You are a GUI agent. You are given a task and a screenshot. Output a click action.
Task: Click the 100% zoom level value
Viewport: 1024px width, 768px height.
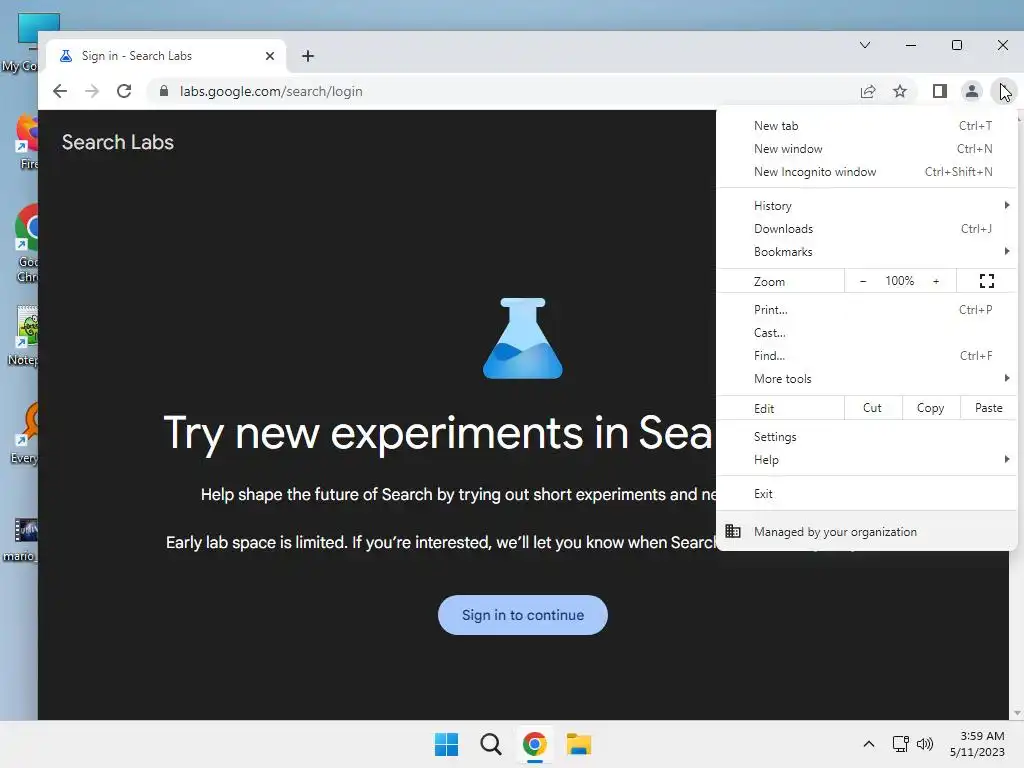899,281
